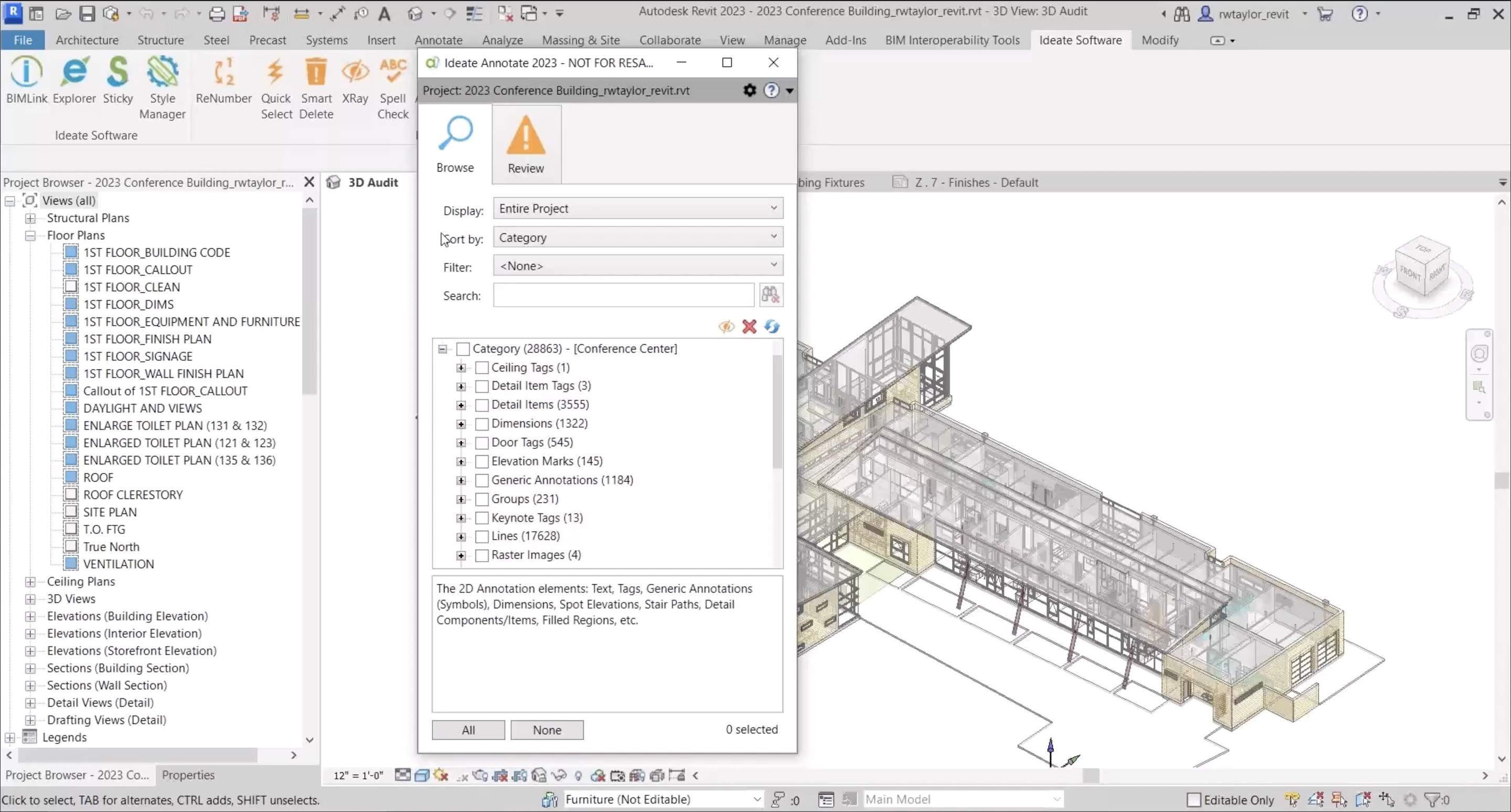The image size is (1511, 812).
Task: Check the Door Tags checkbox
Action: 482,443
